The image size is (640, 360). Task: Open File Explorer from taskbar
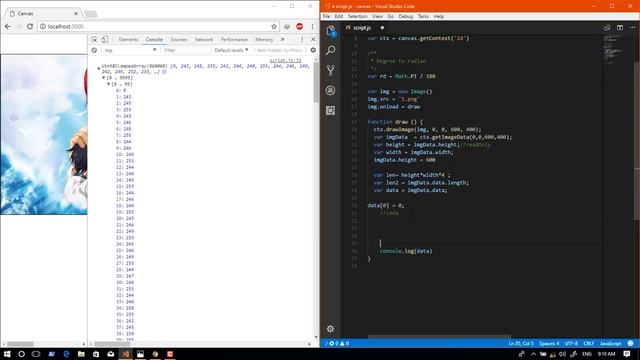point(81,354)
